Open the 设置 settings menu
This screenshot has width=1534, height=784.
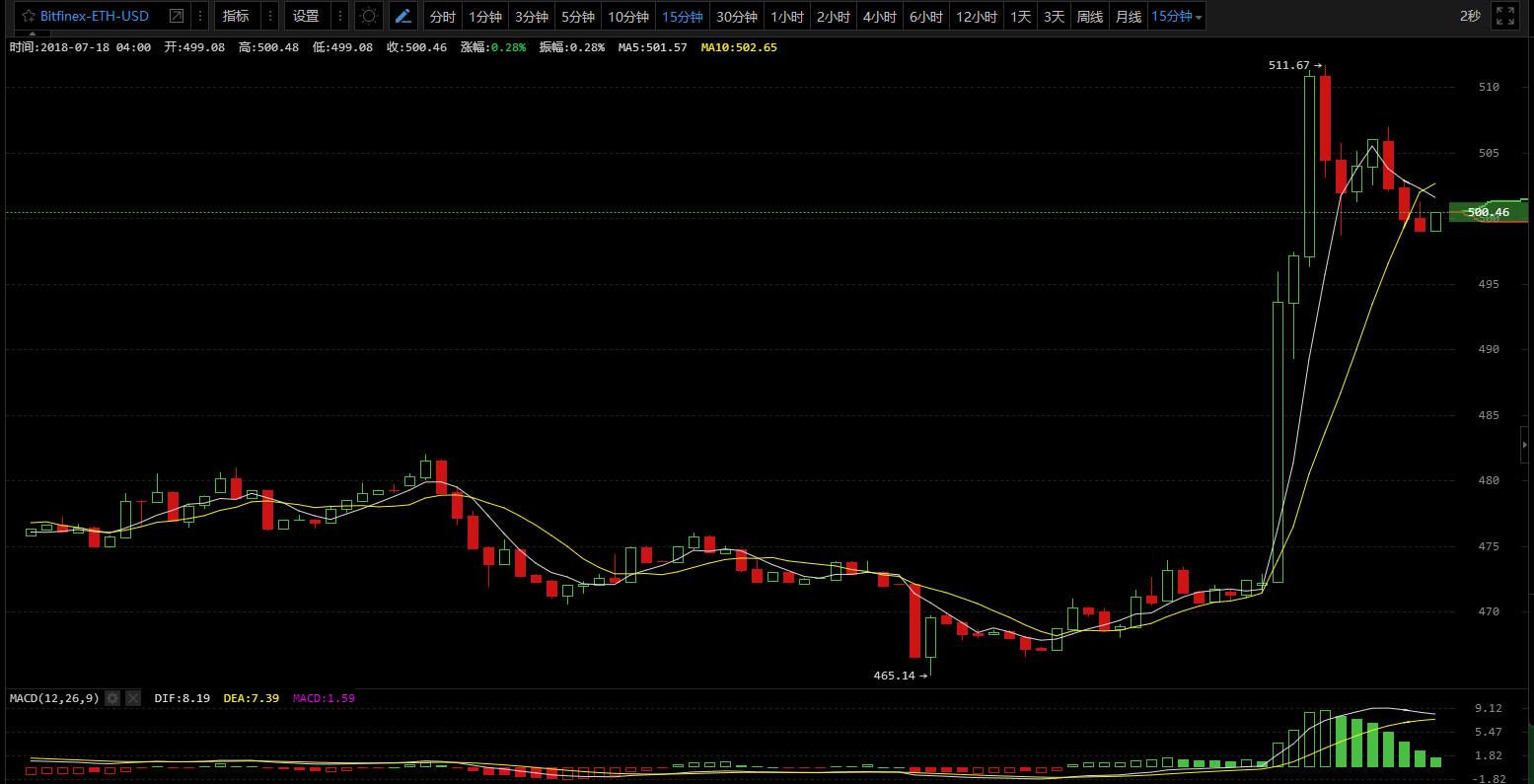click(x=306, y=16)
